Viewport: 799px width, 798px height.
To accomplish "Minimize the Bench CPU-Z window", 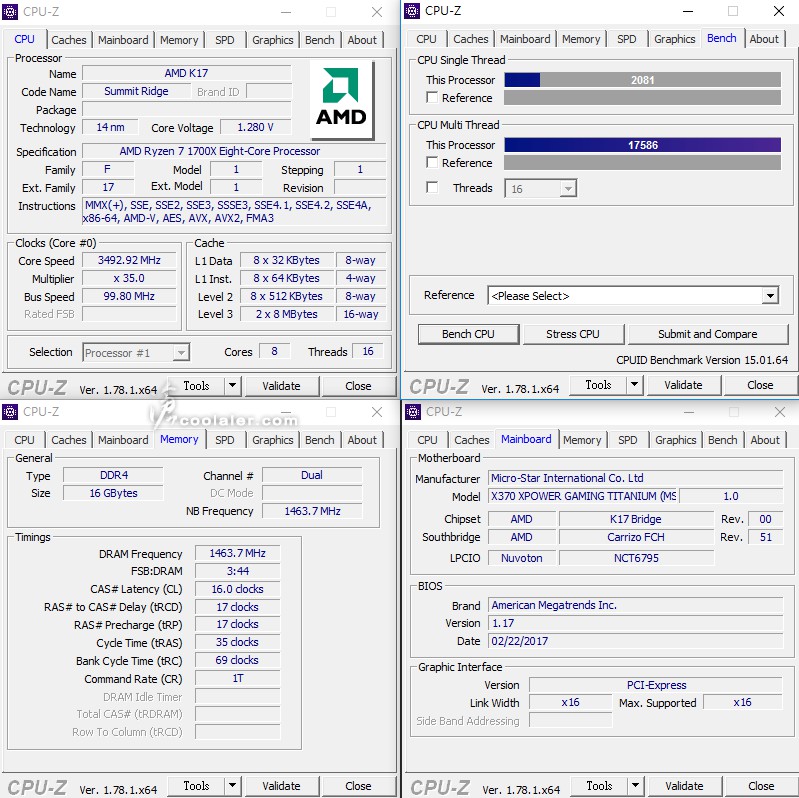I will coord(688,11).
